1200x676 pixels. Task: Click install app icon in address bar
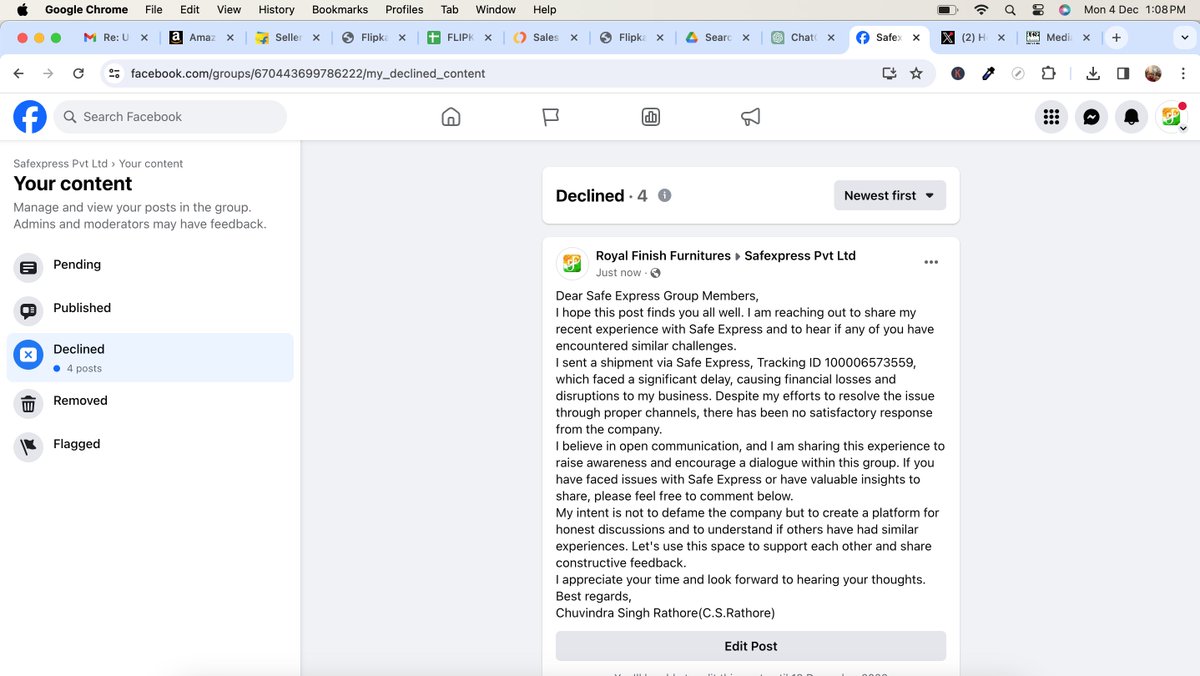(889, 73)
